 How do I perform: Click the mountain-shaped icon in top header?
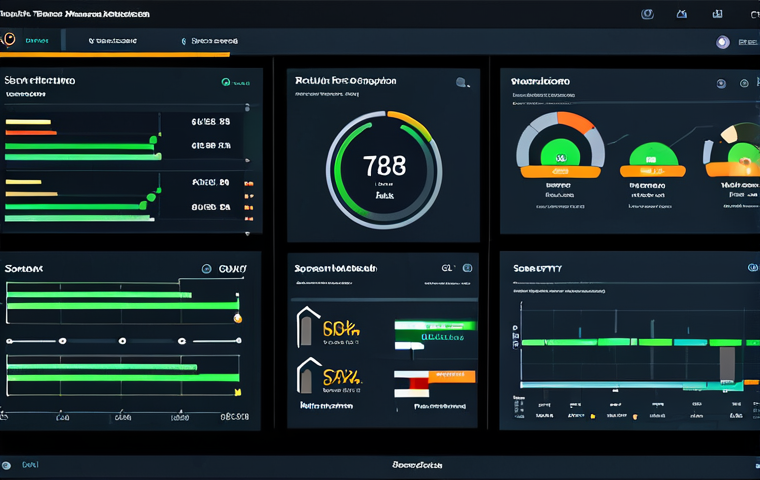[x=681, y=14]
